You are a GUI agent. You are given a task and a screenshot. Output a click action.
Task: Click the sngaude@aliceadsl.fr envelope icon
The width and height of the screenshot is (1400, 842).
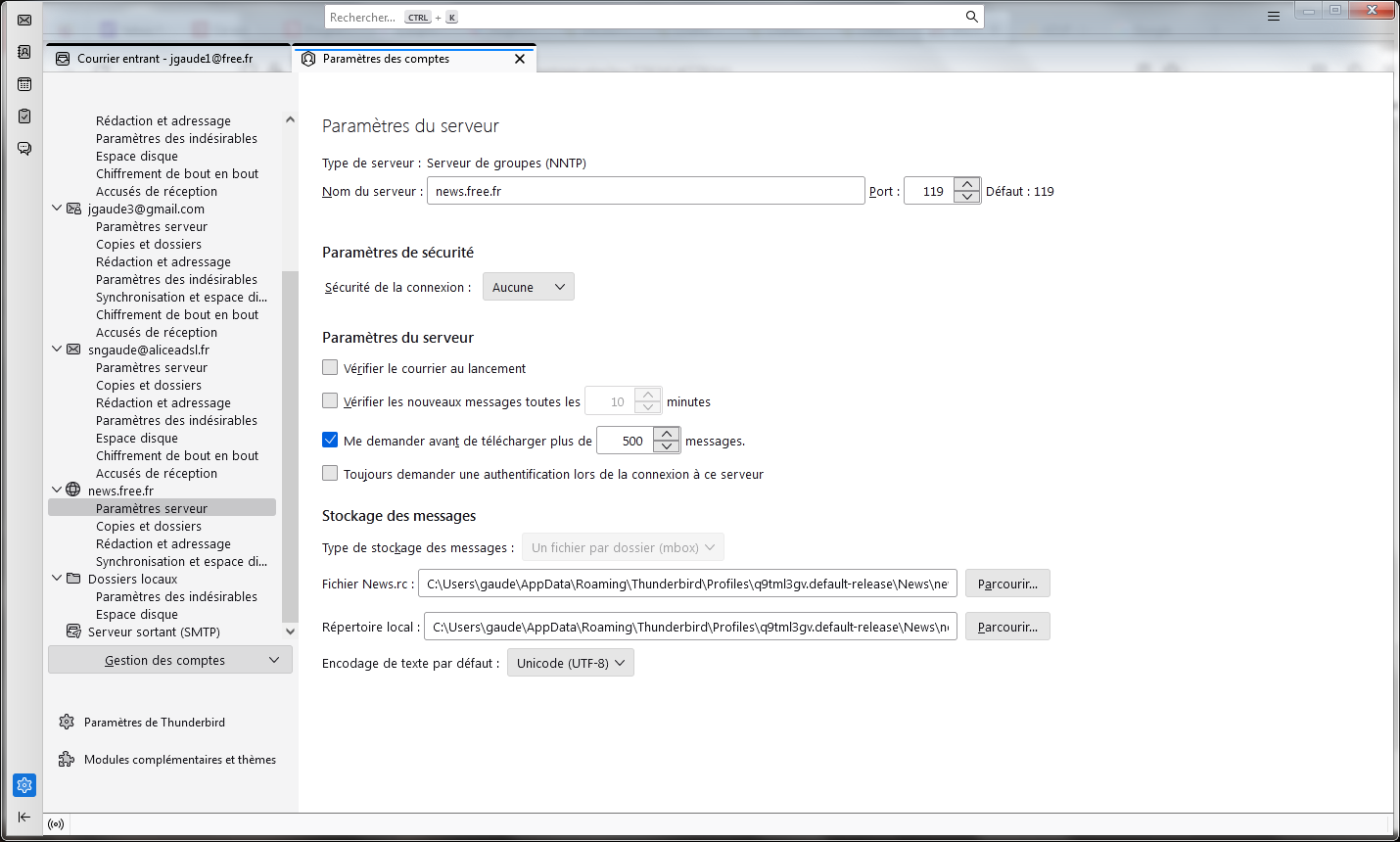tap(73, 350)
